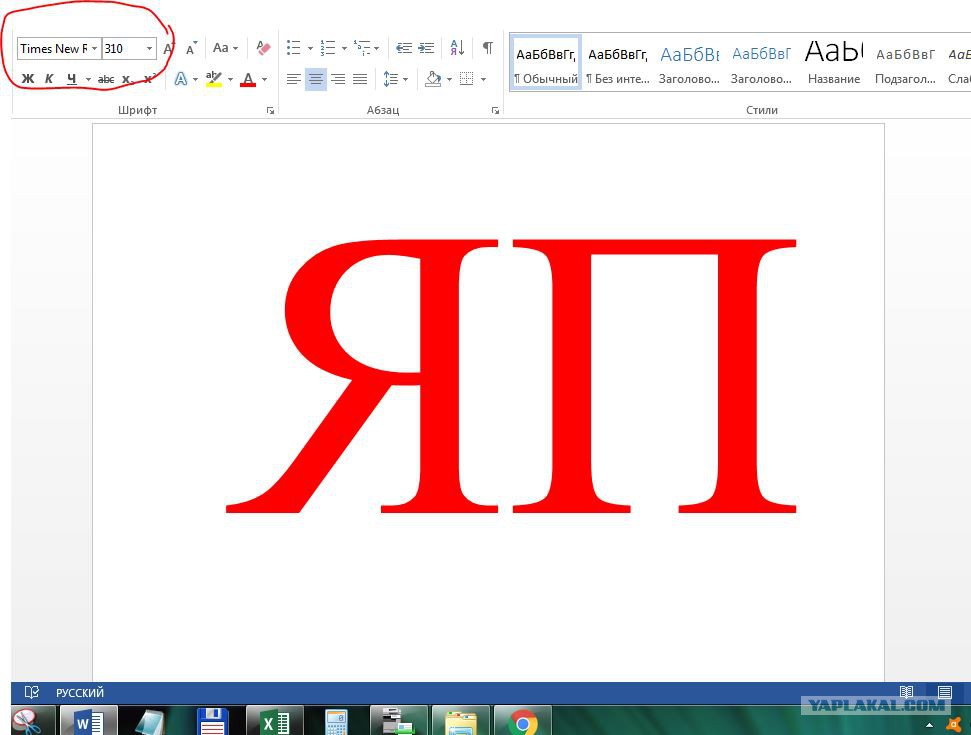Open the Times New Roman font dropdown
Viewport: 971px width, 735px height.
(x=94, y=48)
